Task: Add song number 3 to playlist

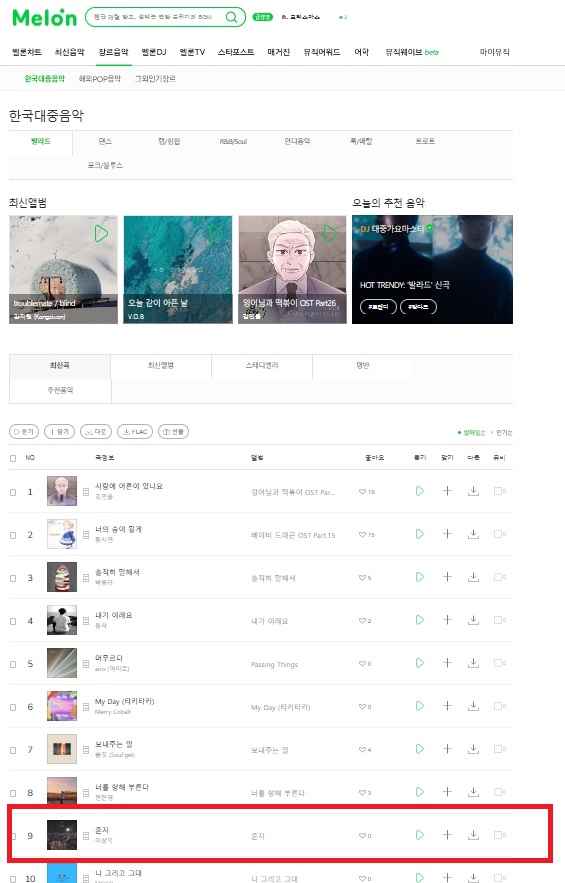Action: (x=447, y=577)
